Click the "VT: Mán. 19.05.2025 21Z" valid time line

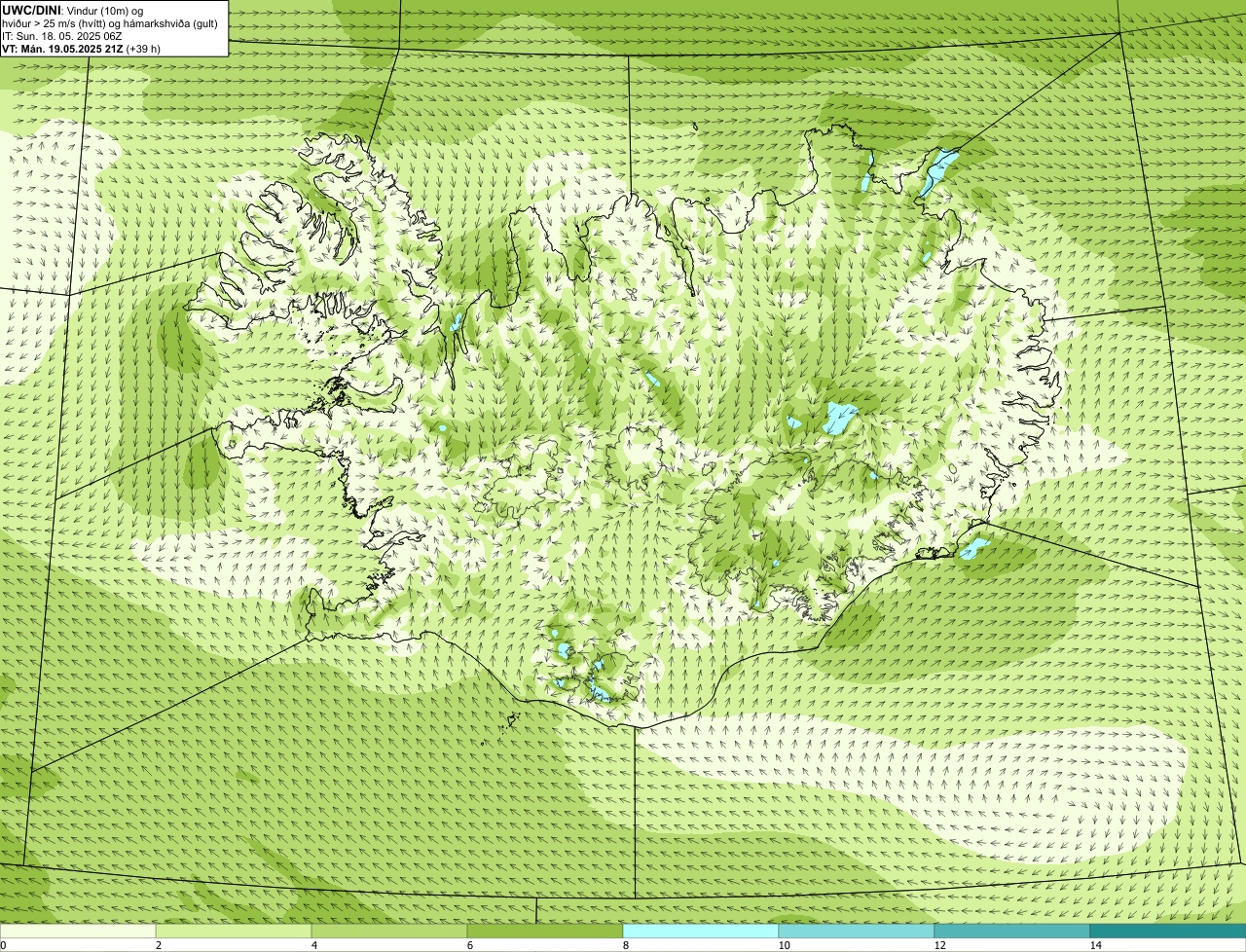tap(81, 48)
